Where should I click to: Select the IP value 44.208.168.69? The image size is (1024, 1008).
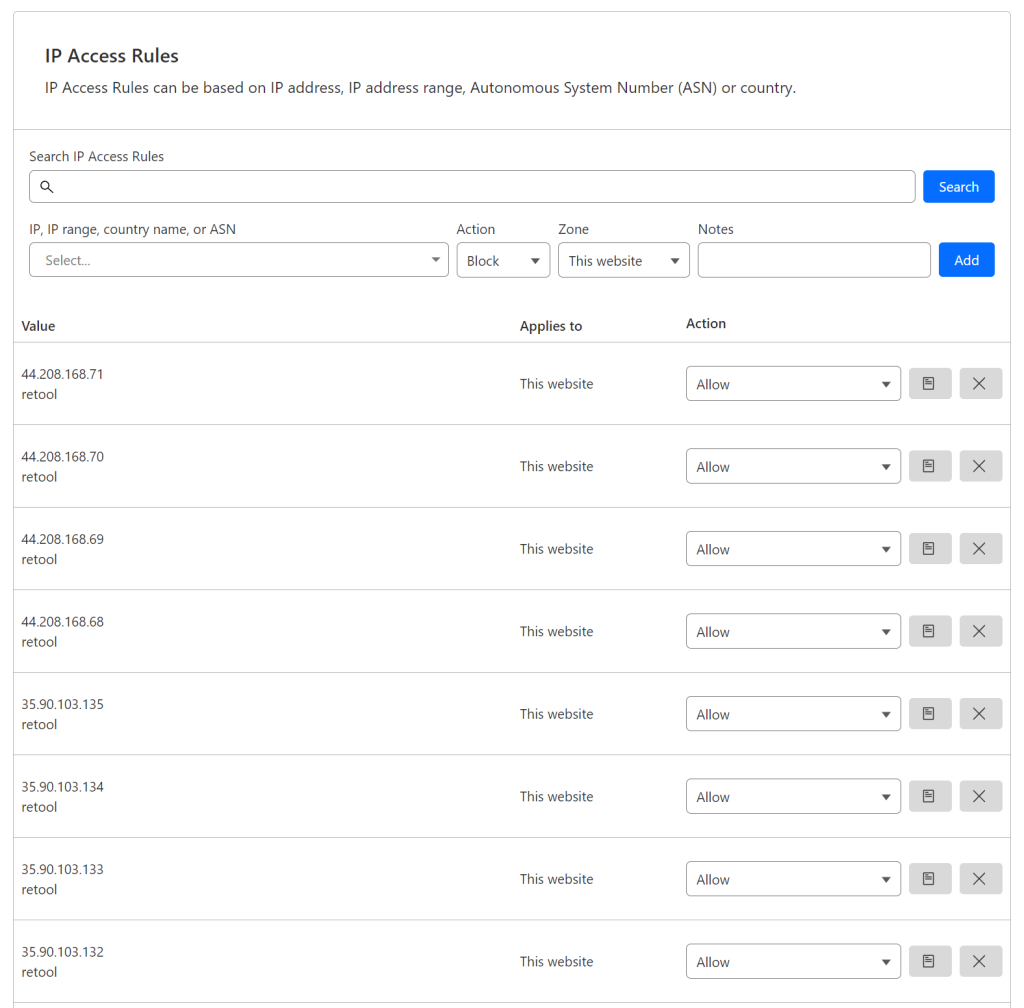coord(62,539)
